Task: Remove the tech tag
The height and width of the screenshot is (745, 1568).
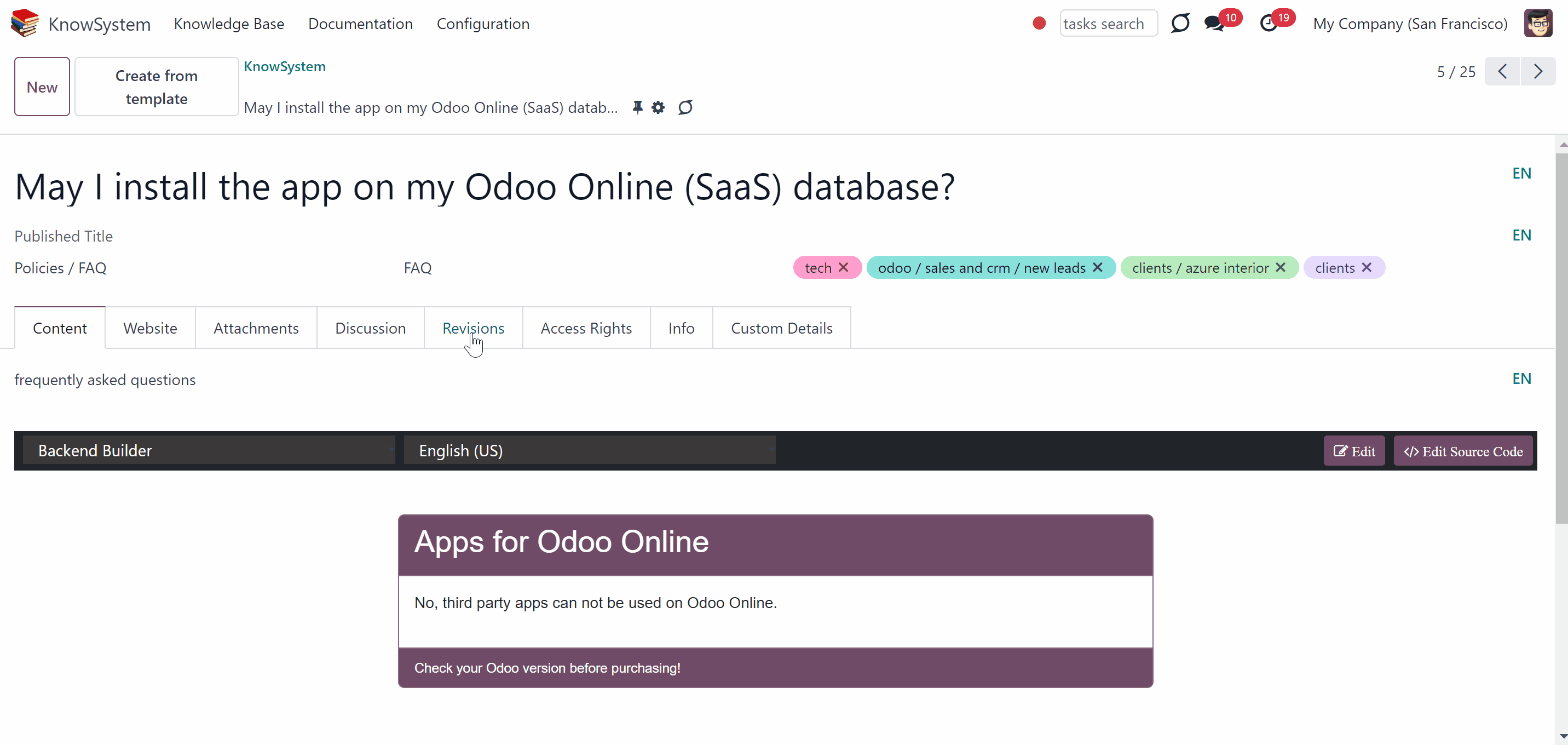Action: point(844,267)
